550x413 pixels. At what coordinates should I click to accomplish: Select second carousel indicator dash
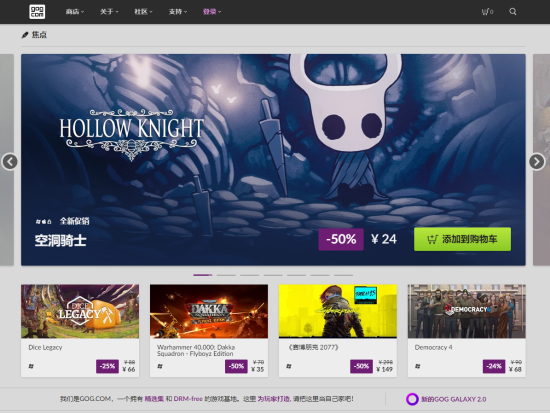pyautogui.click(x=226, y=275)
